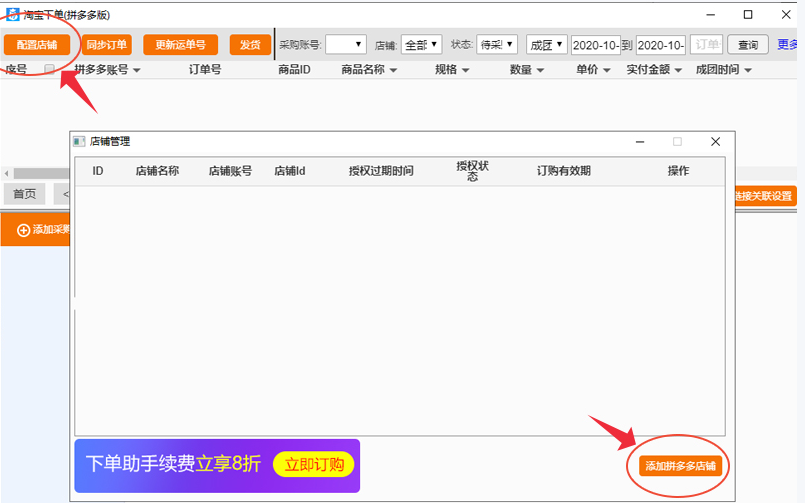This screenshot has height=503, width=805.
Task: Open the 店铺 全部 dropdown
Action: tap(421, 45)
